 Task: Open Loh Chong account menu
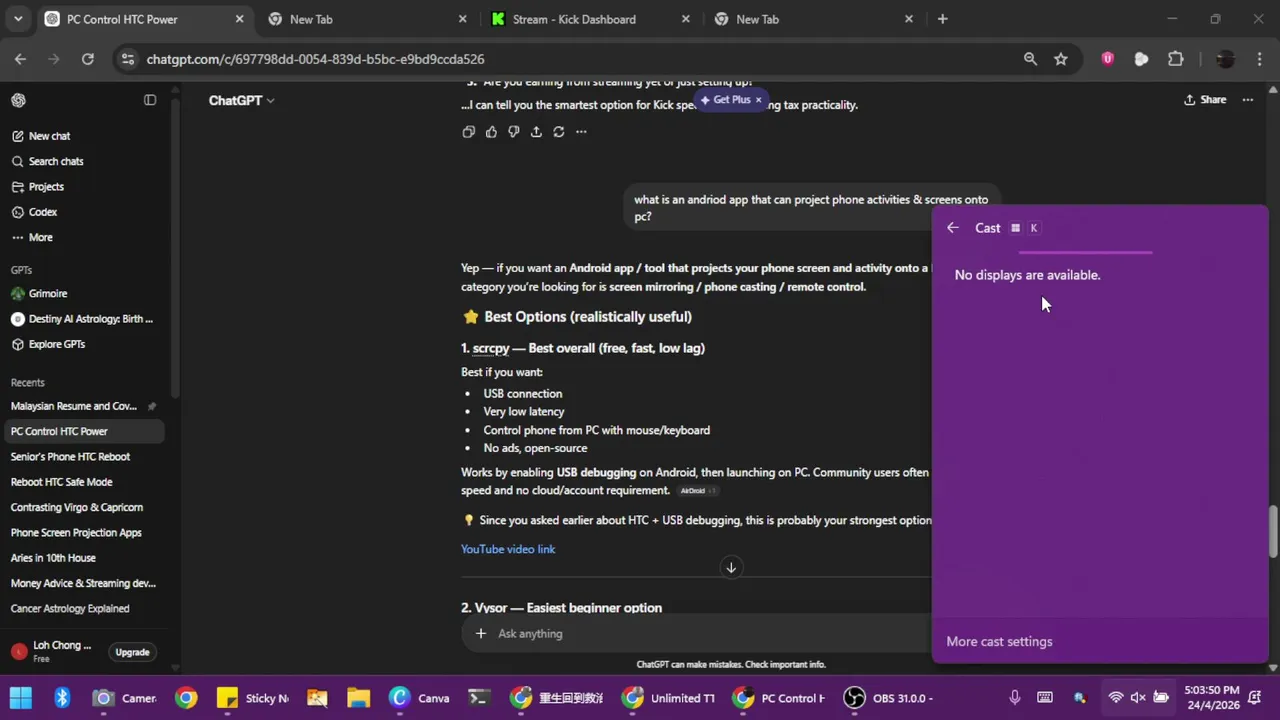point(52,651)
